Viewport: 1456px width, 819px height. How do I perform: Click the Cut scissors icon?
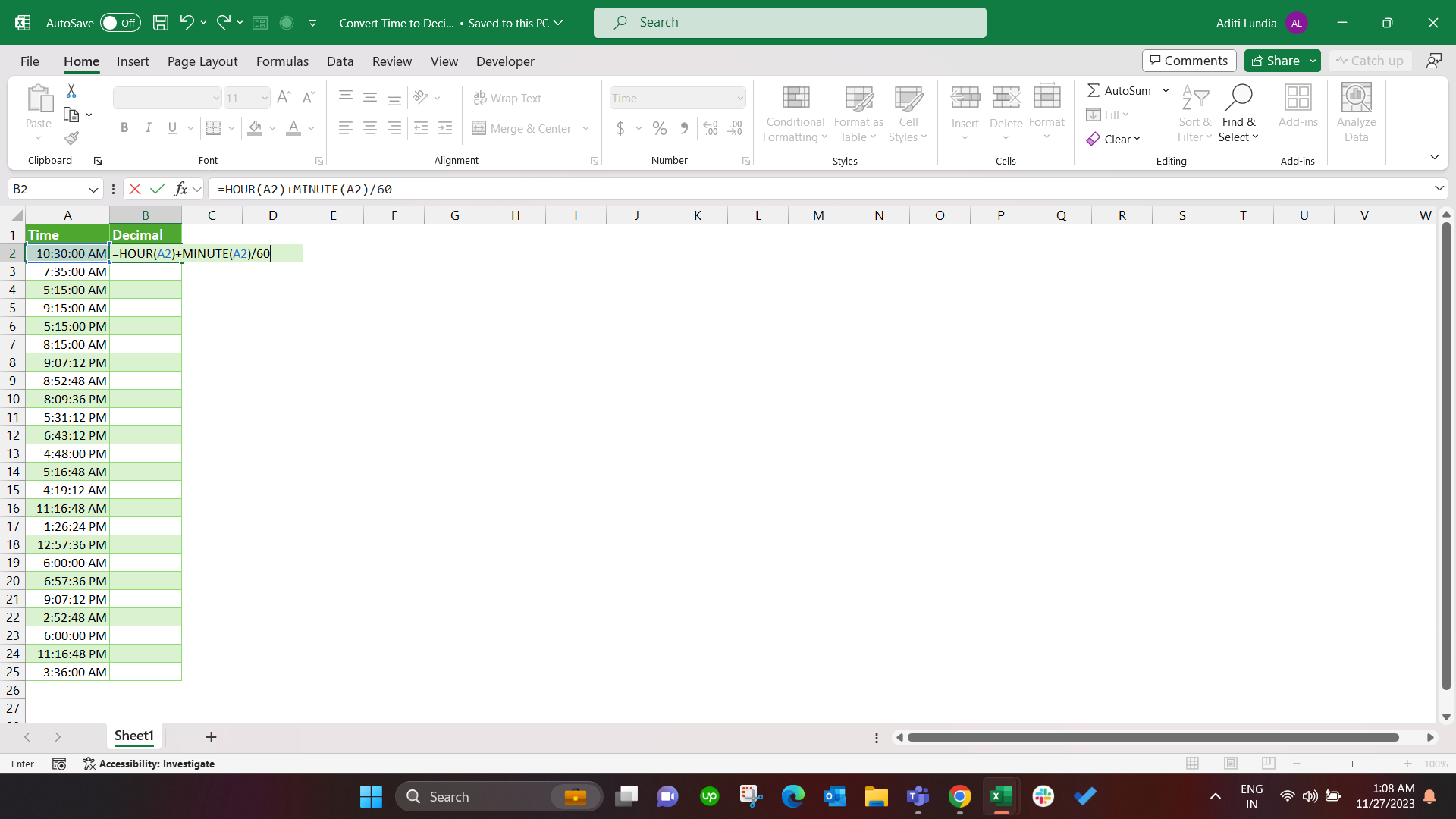[x=71, y=91]
